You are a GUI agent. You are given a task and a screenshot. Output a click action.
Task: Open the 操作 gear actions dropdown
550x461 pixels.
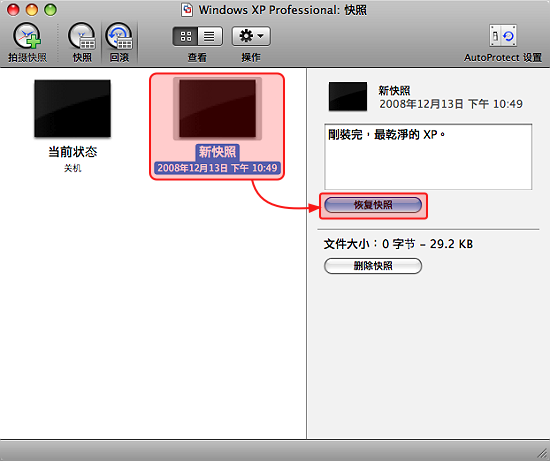tap(251, 36)
